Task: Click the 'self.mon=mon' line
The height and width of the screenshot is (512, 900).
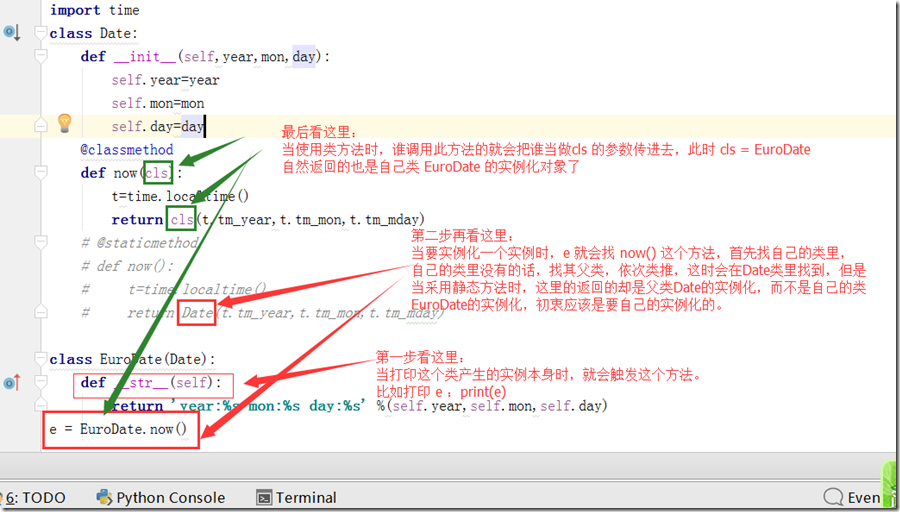Action: pyautogui.click(x=158, y=103)
